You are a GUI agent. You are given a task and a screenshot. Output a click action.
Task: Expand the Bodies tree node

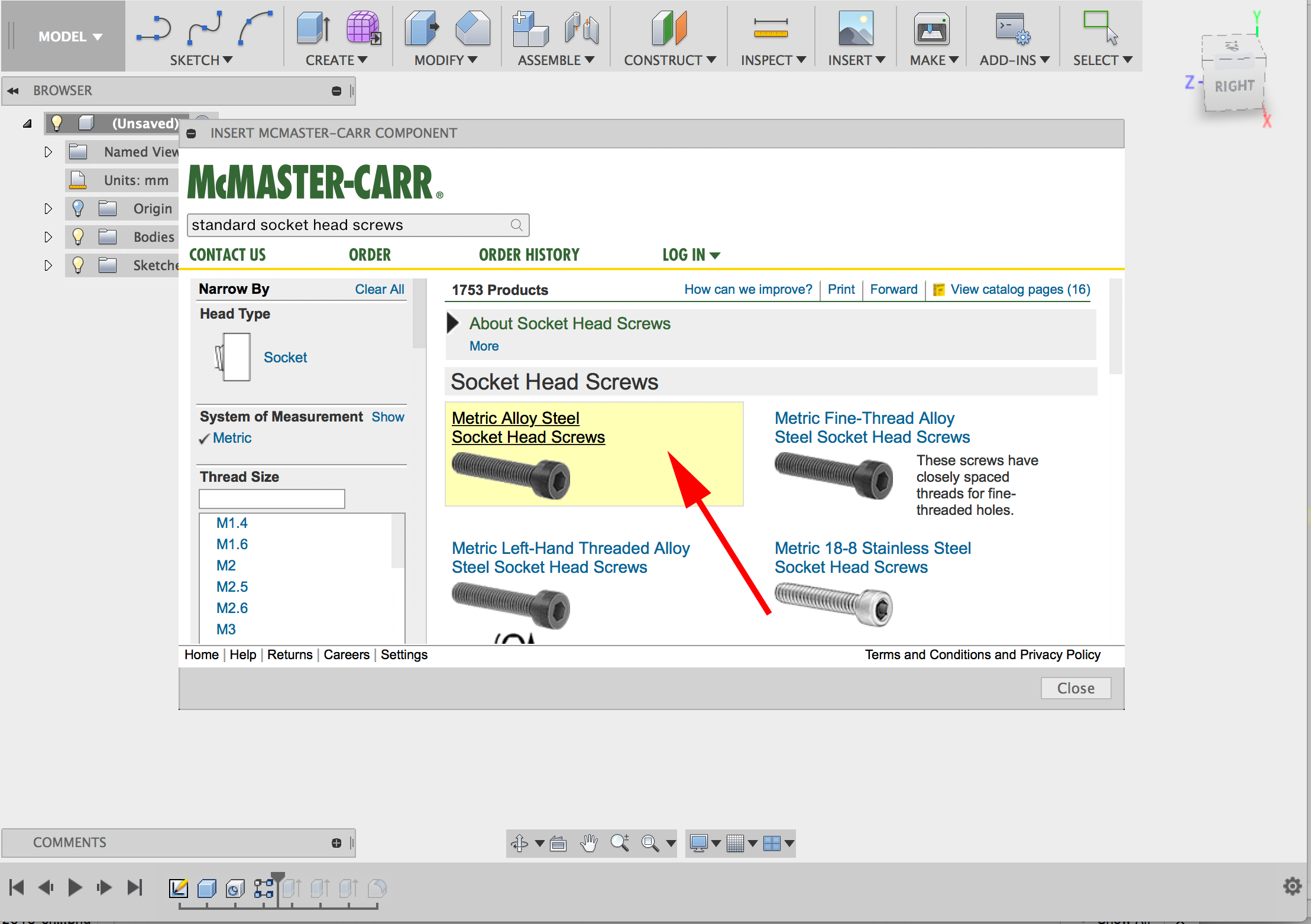pos(48,237)
